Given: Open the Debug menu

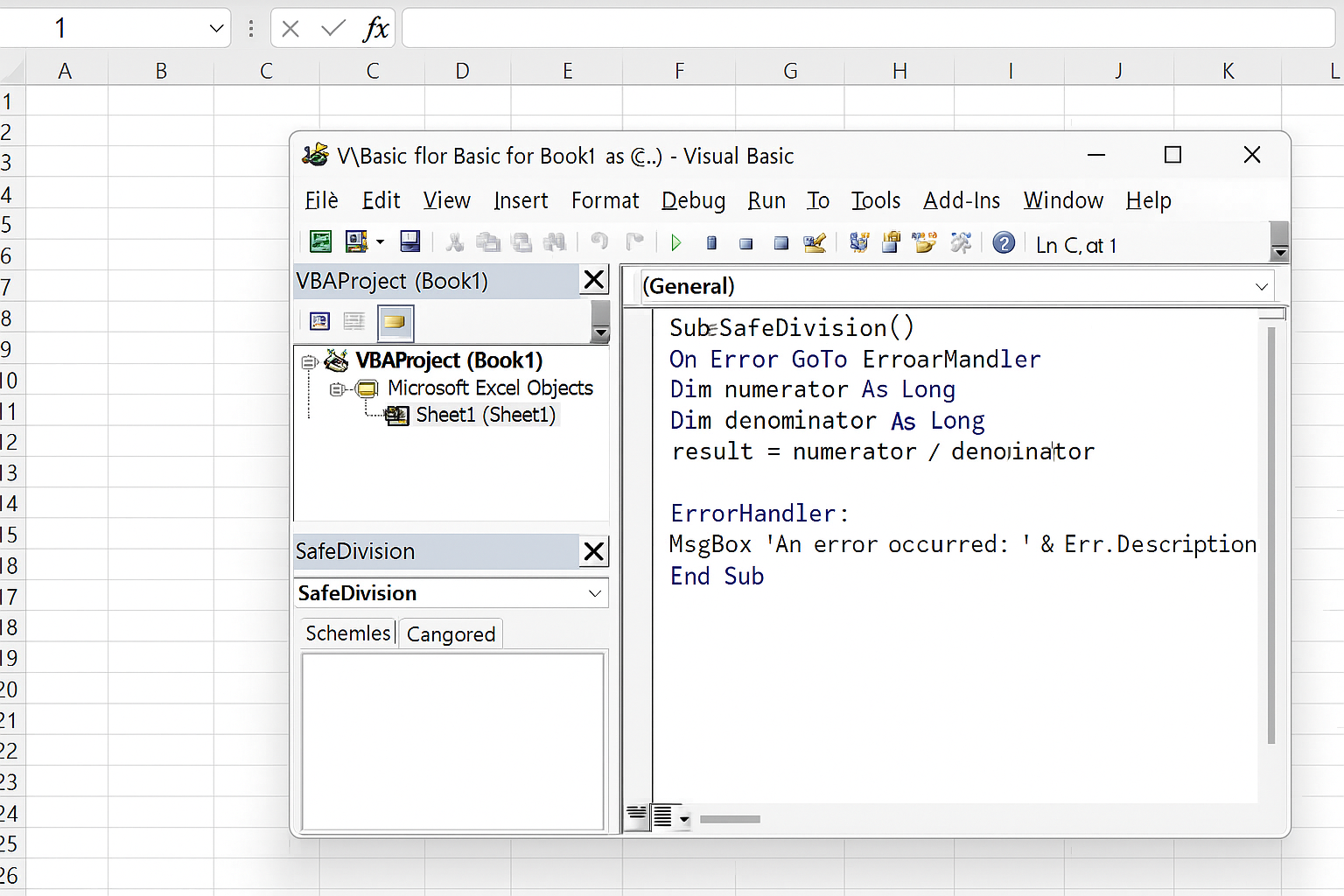Looking at the screenshot, I should tap(693, 200).
